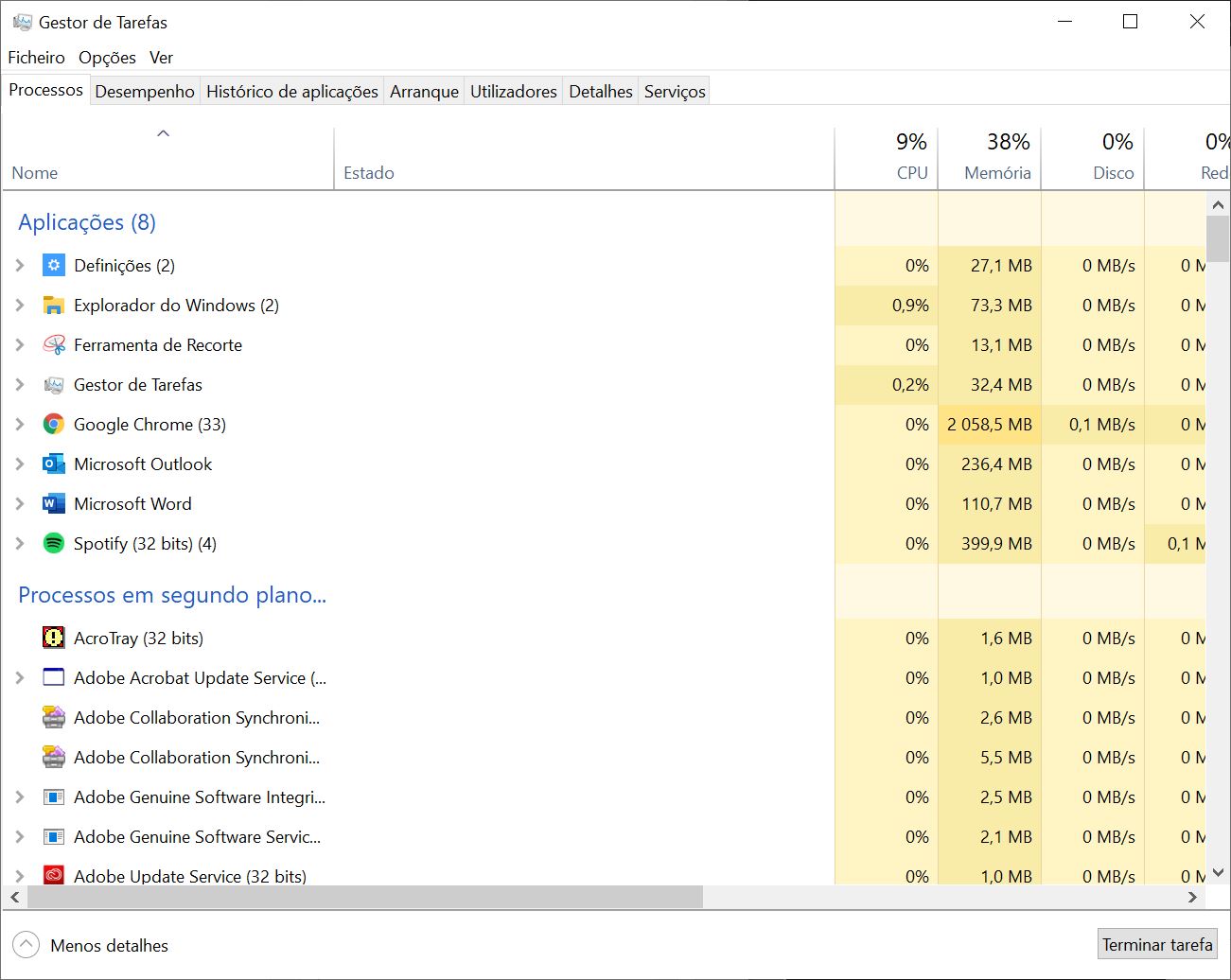Click the Explorador do Windows folder icon
The width and height of the screenshot is (1231, 980).
[54, 306]
